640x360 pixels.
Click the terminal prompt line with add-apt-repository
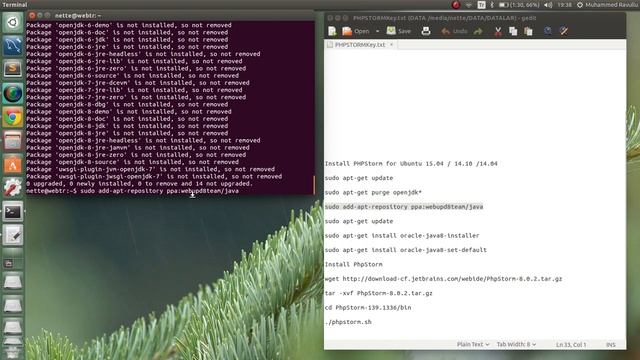pyautogui.click(x=133, y=191)
